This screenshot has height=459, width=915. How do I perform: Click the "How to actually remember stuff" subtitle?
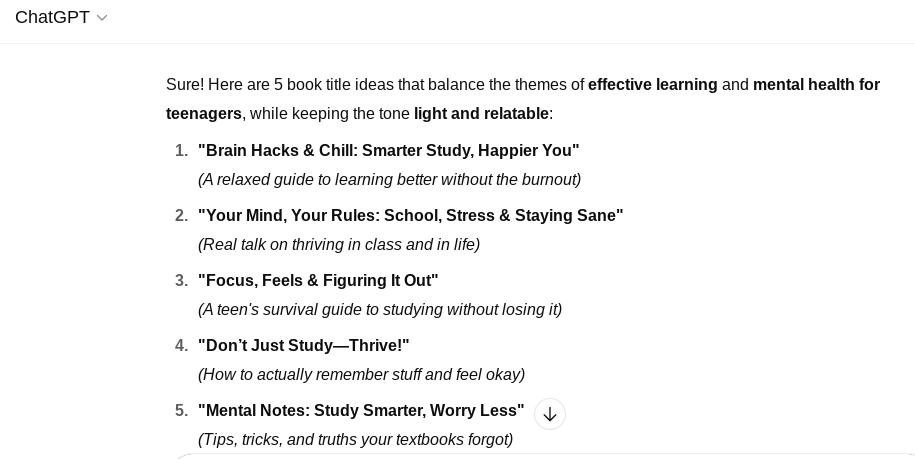(361, 374)
